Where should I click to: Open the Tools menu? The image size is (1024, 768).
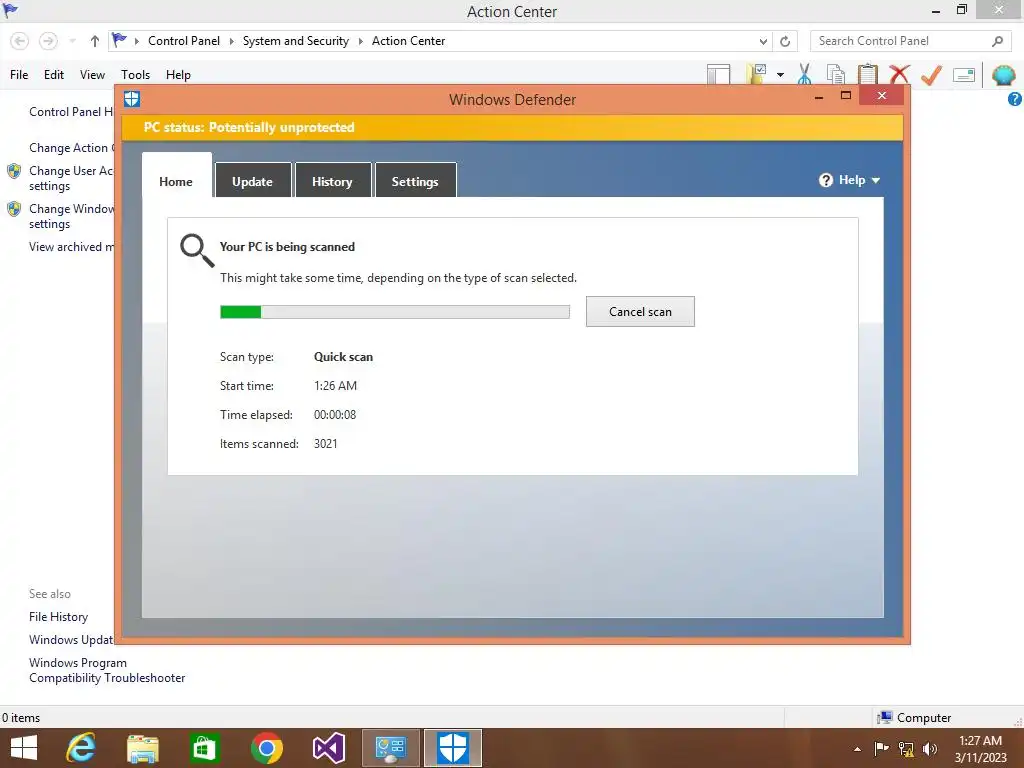pos(135,74)
